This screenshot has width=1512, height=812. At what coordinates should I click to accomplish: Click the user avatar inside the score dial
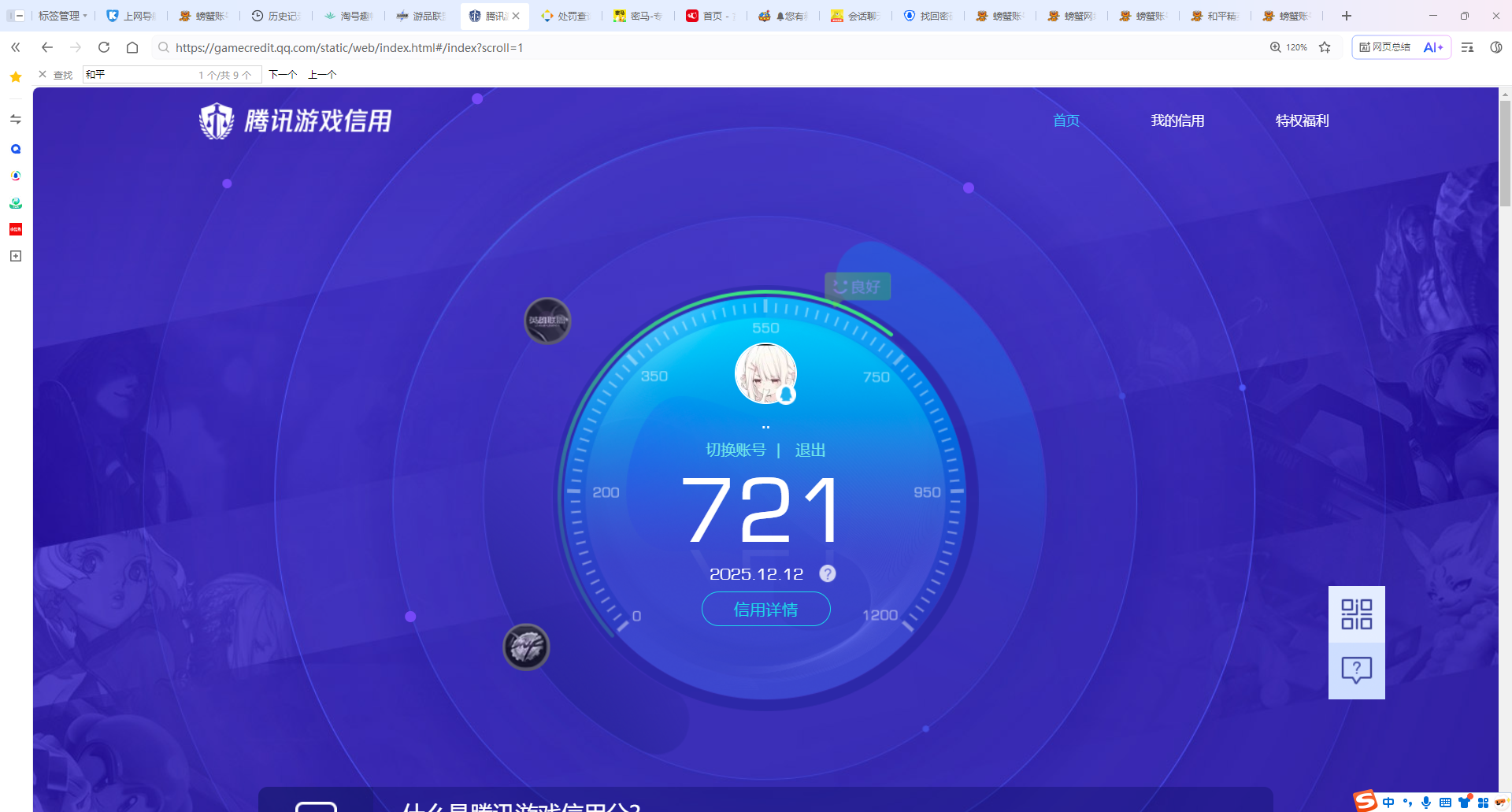pos(765,373)
